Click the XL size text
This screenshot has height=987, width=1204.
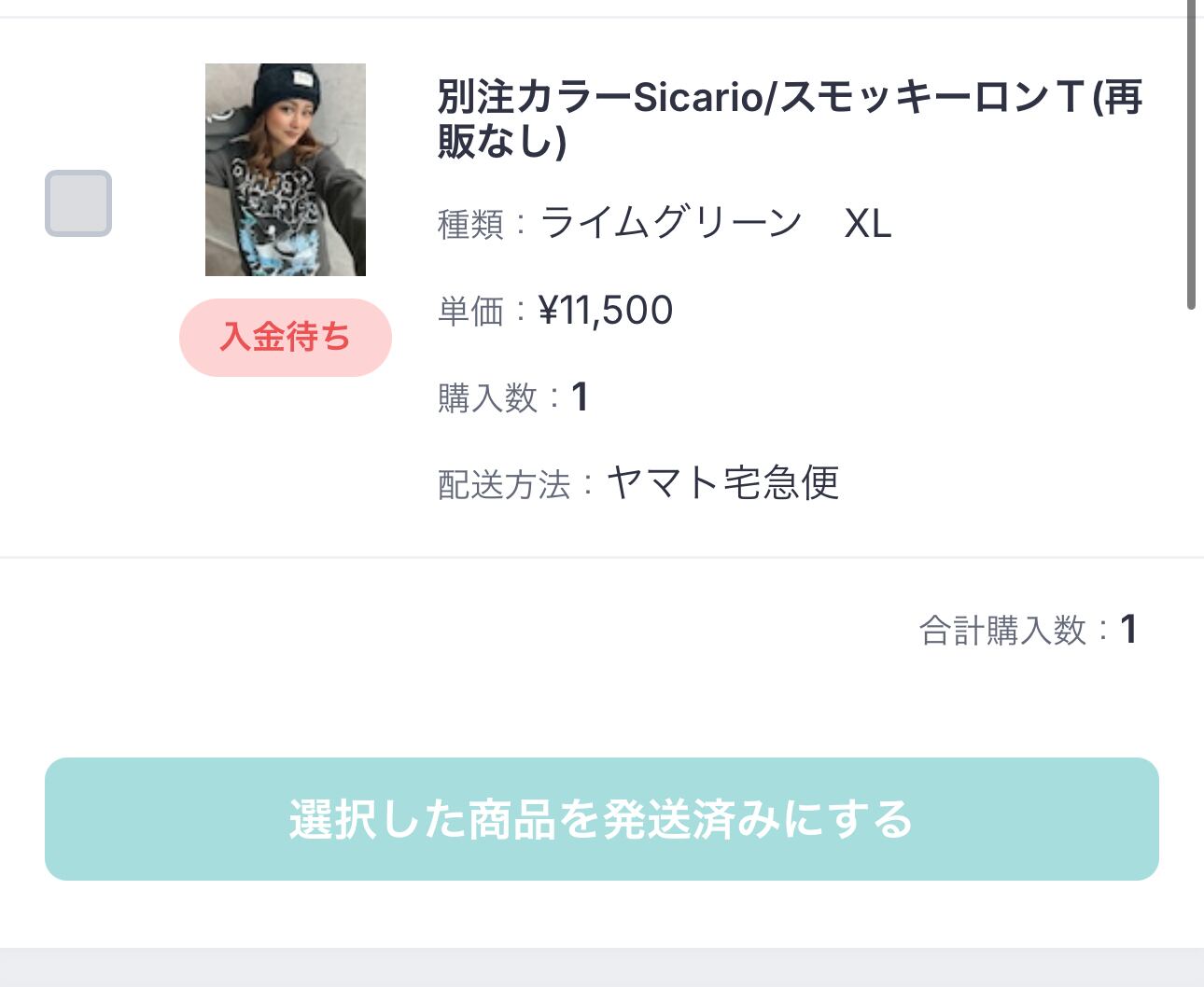(x=868, y=224)
